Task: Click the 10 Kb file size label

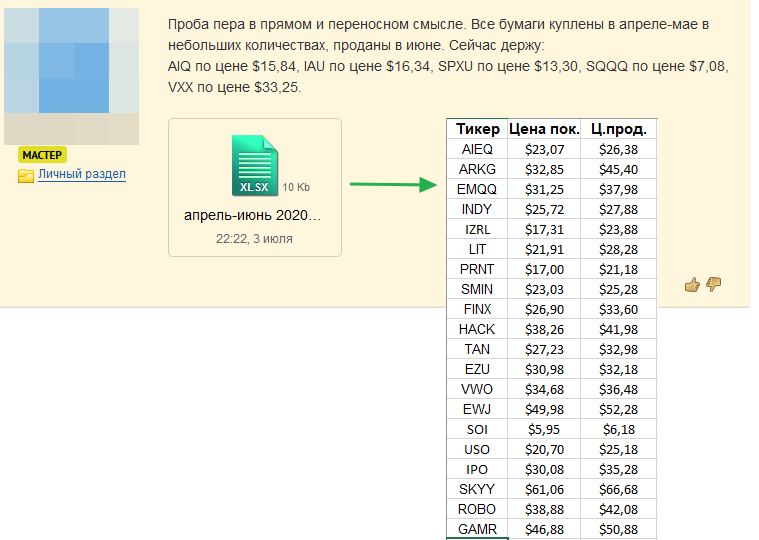Action: click(296, 187)
